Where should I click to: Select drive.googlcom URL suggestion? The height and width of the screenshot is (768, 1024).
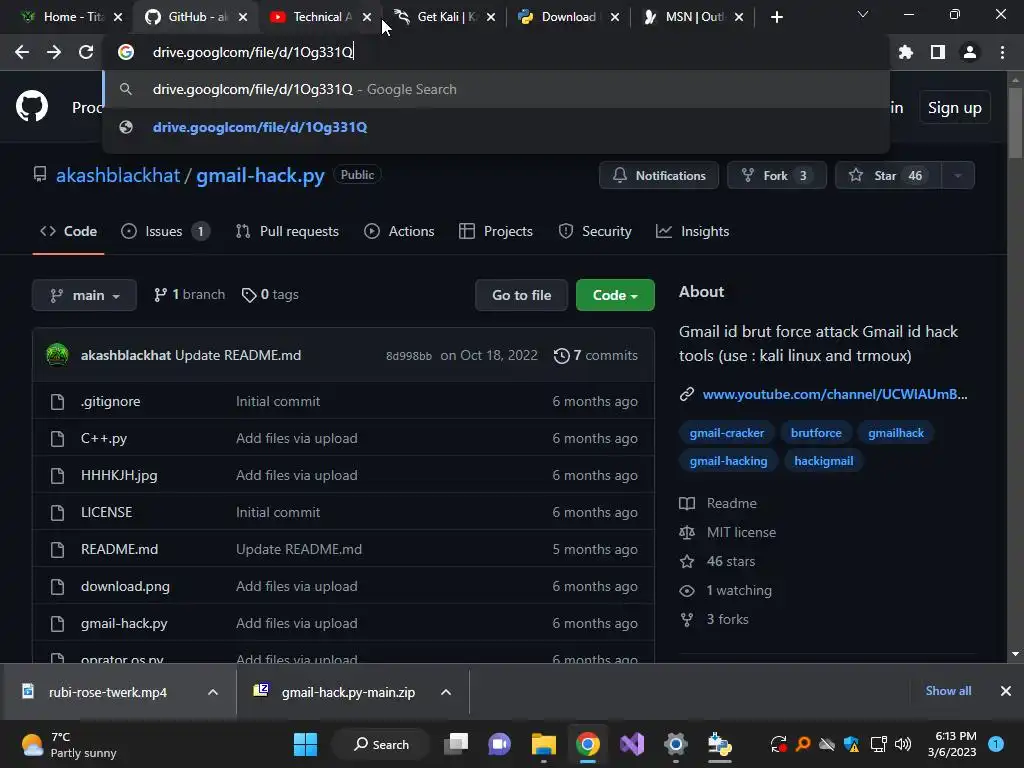496,127
